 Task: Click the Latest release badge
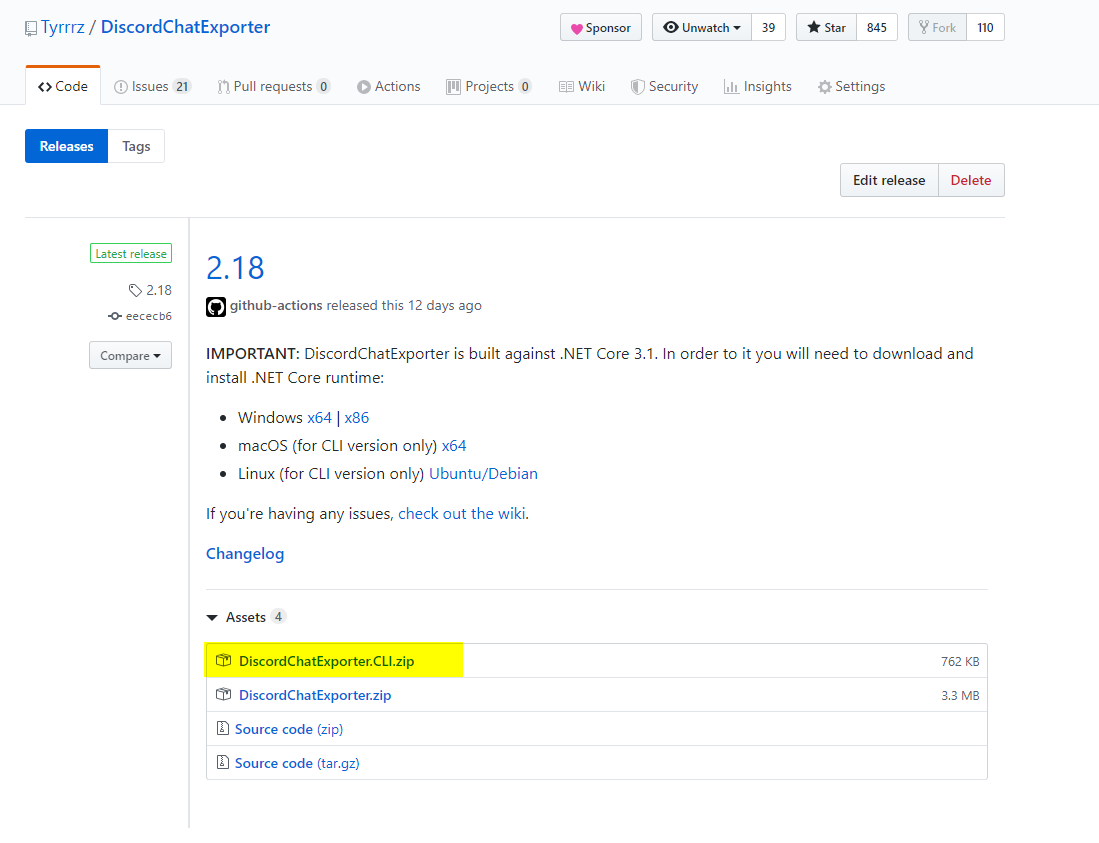coord(131,253)
